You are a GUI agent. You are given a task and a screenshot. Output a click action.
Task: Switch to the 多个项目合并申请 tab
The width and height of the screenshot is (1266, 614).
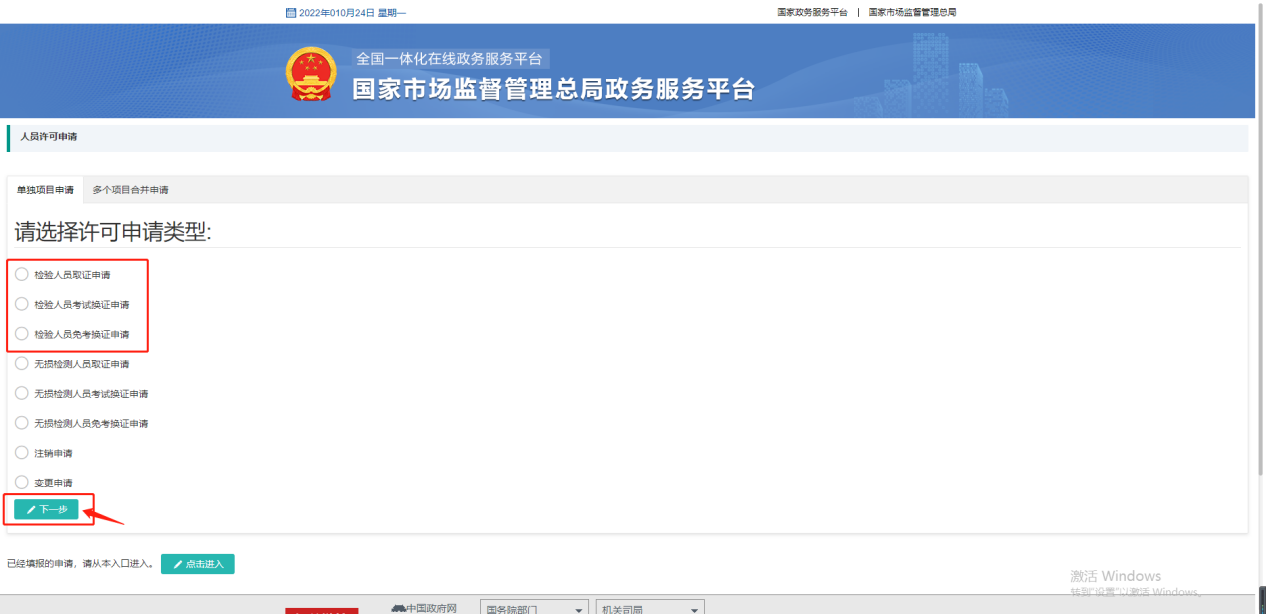point(130,190)
